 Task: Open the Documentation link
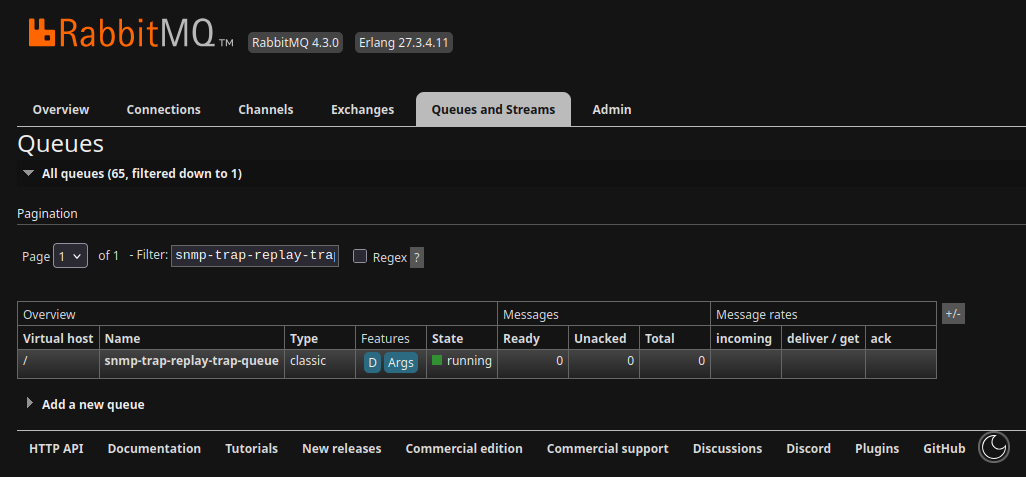[154, 449]
